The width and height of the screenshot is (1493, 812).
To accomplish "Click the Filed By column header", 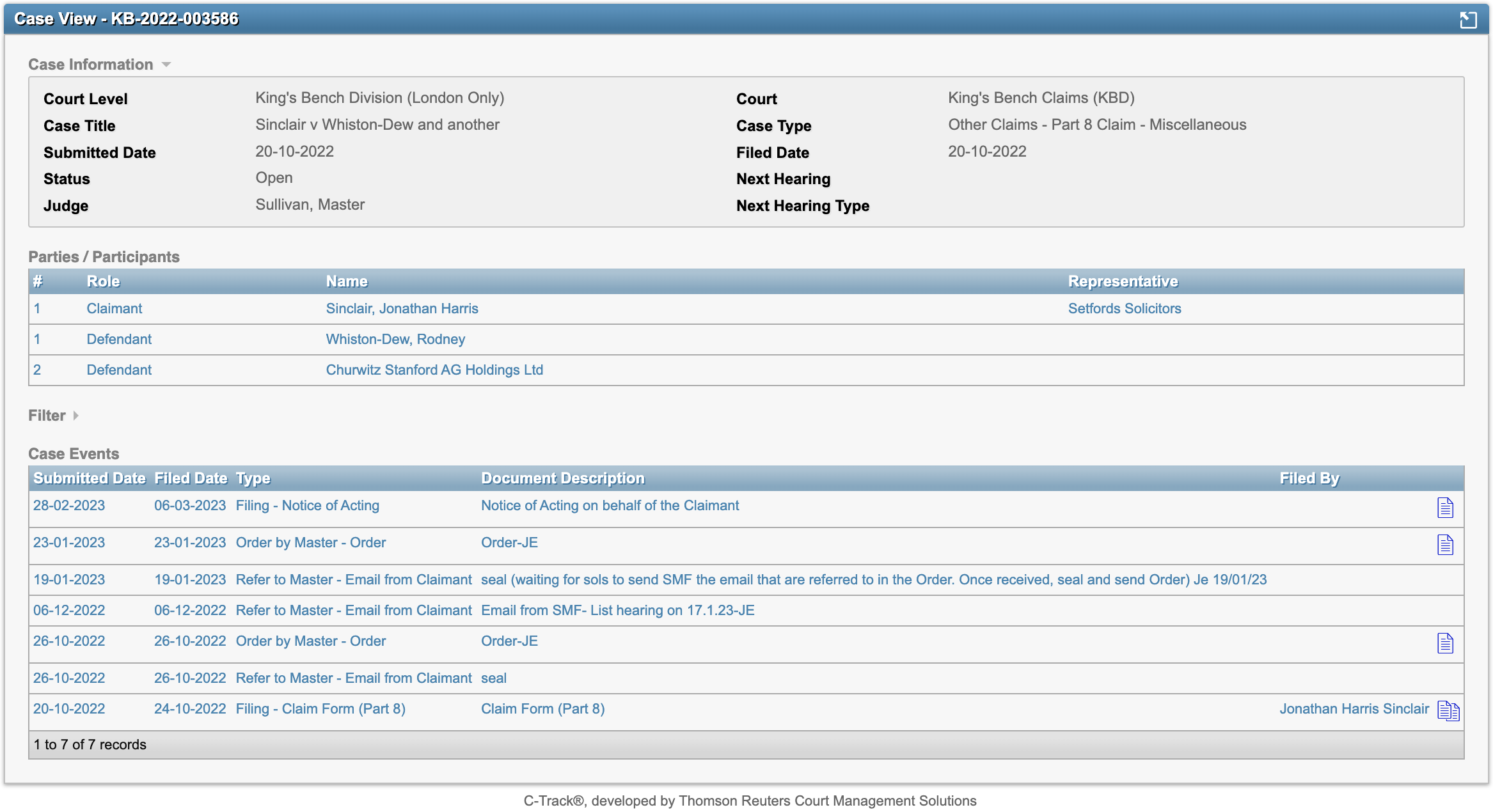I will click(x=1309, y=478).
